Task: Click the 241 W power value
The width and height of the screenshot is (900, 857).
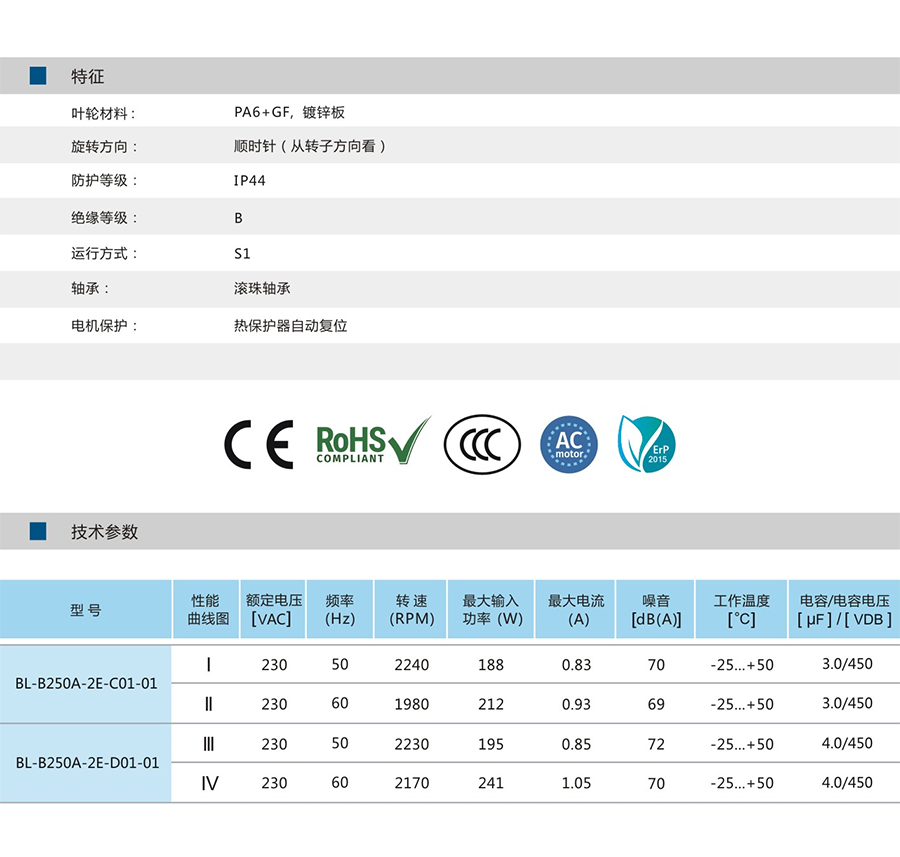Action: click(x=491, y=783)
